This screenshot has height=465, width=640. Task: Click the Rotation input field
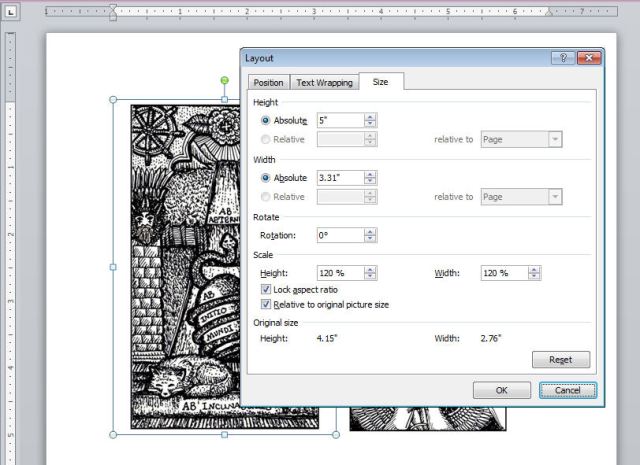339,235
